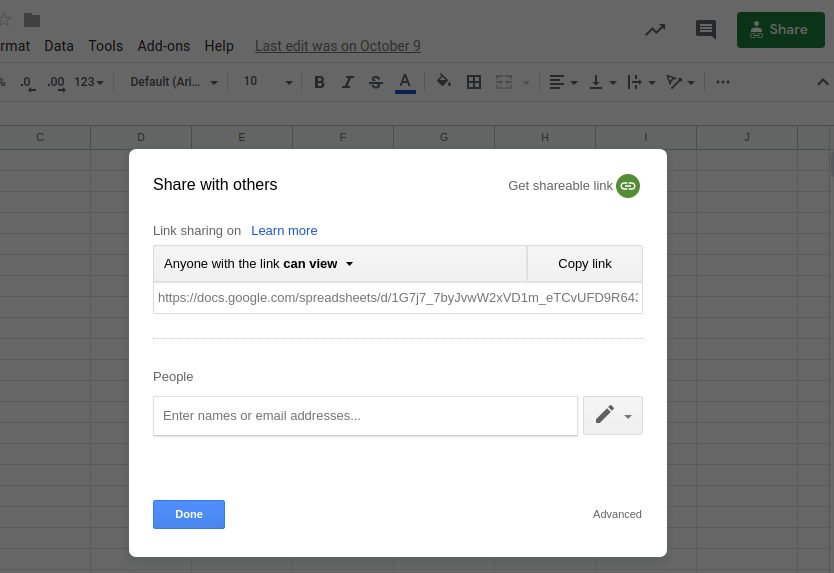Toggle bold formatting in toolbar
834x573 pixels.
[319, 82]
